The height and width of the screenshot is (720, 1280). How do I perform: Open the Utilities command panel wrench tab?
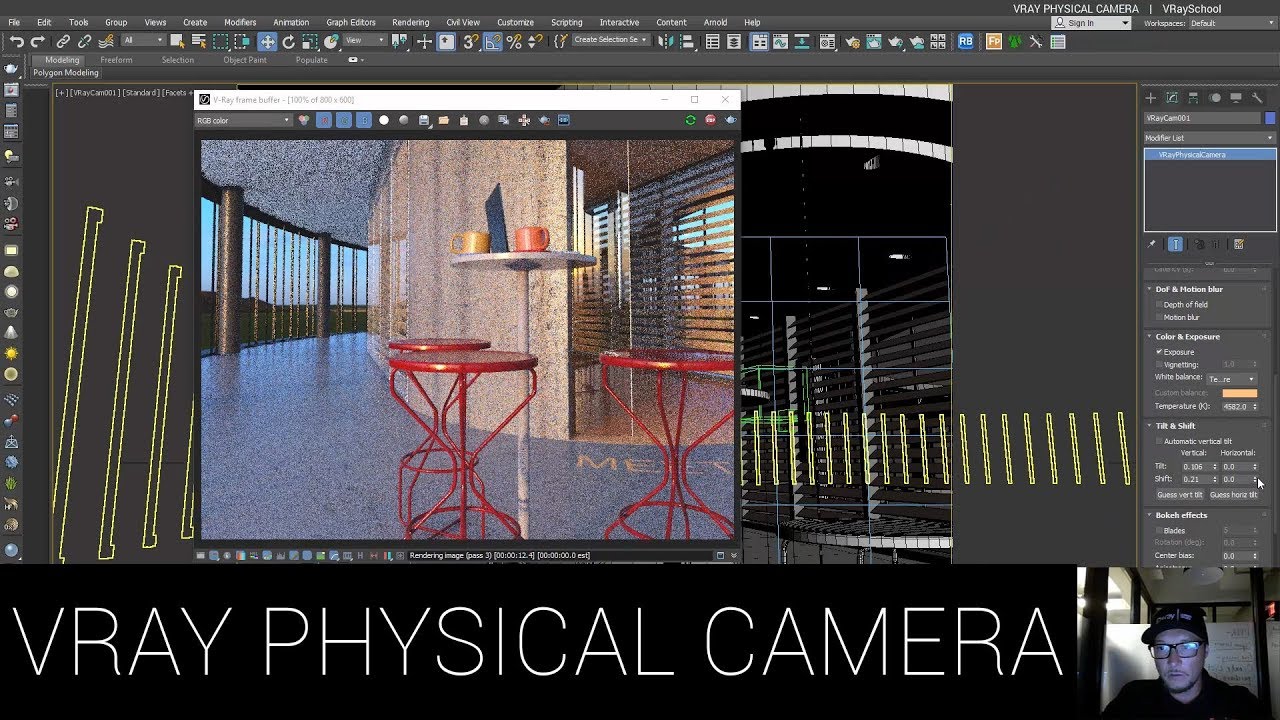click(1258, 98)
